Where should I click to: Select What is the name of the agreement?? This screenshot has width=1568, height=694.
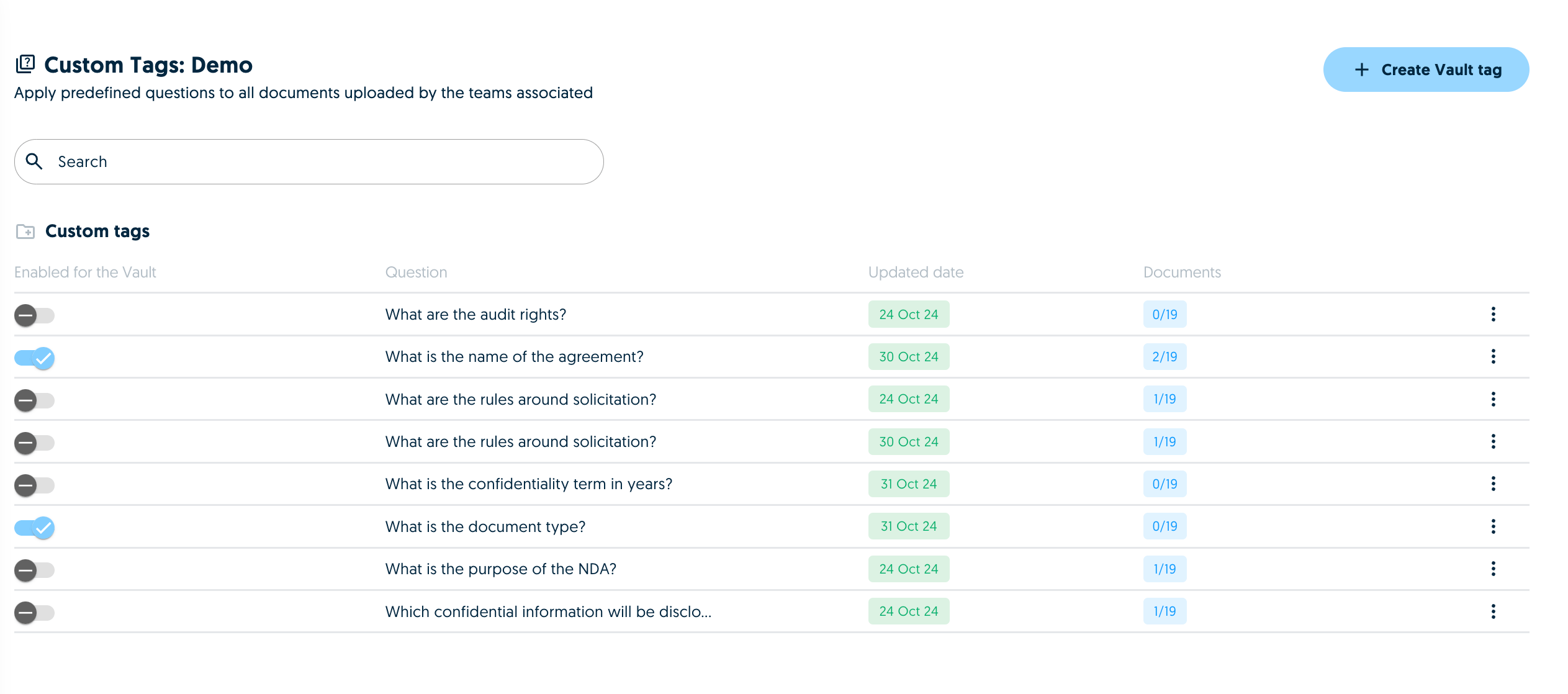[x=514, y=356]
